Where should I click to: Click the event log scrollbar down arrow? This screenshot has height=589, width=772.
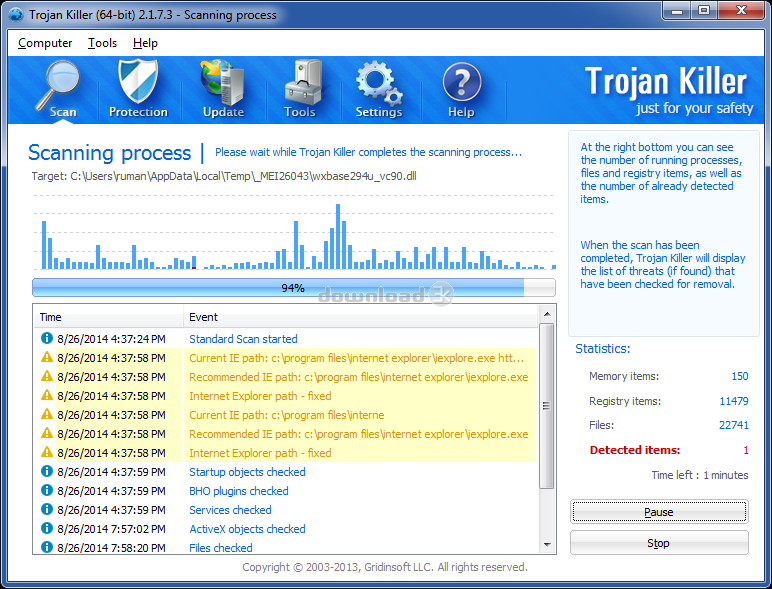pyautogui.click(x=547, y=545)
